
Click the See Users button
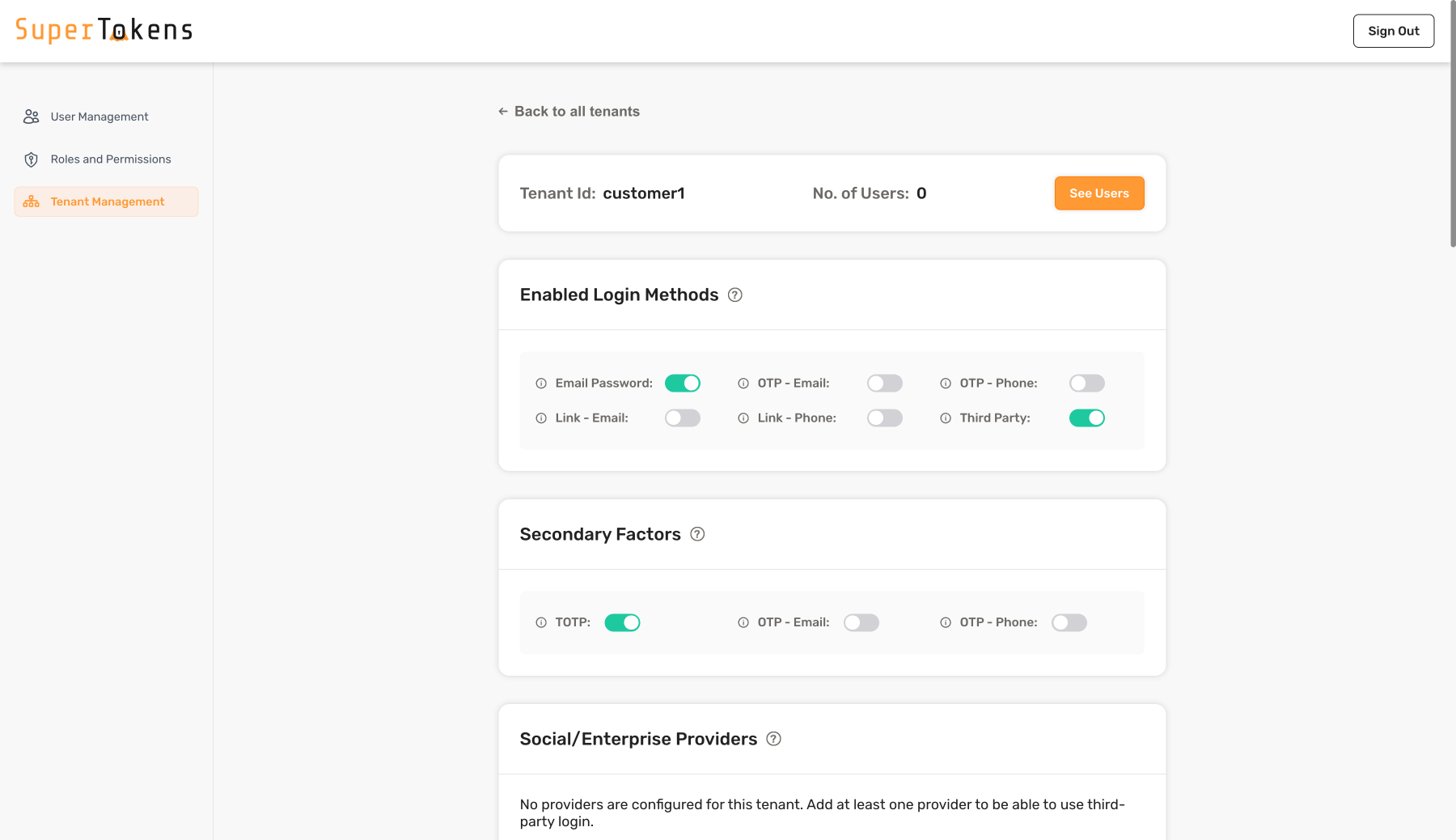point(1098,193)
